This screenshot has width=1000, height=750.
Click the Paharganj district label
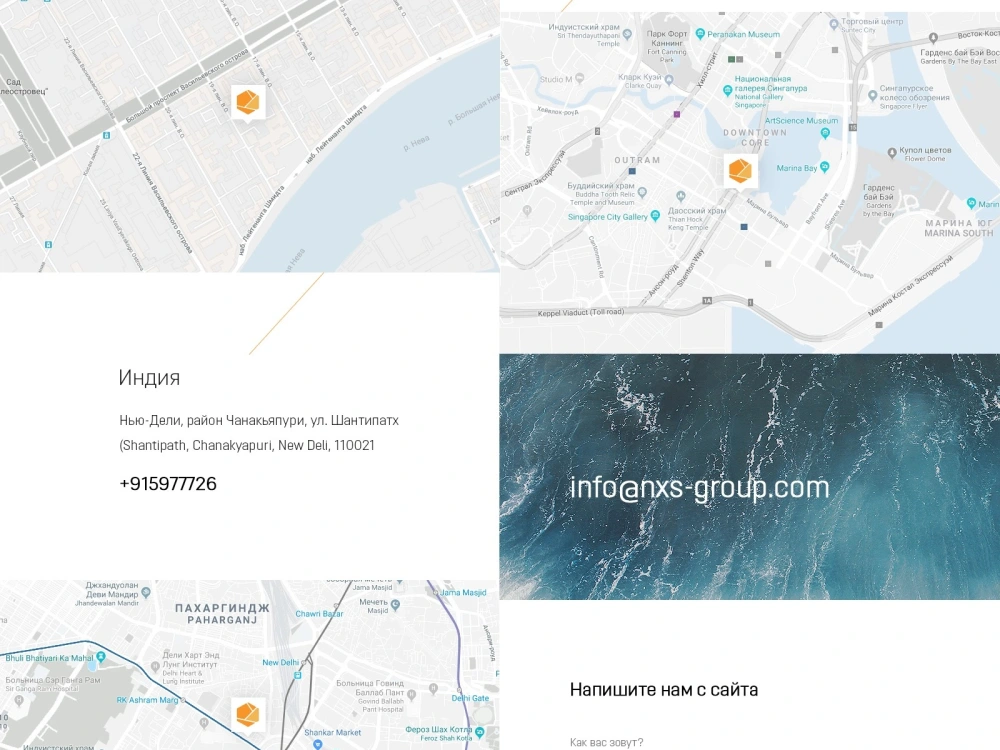coord(222,614)
